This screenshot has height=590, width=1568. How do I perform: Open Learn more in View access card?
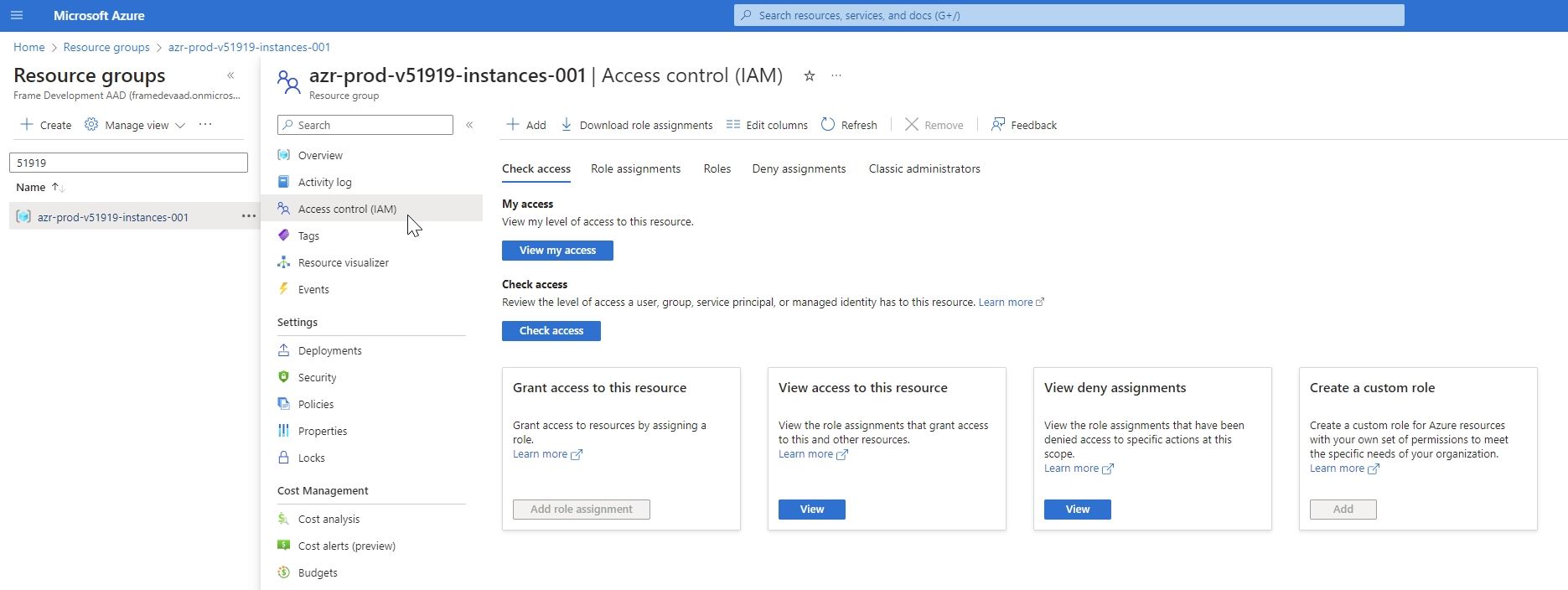[x=813, y=454]
